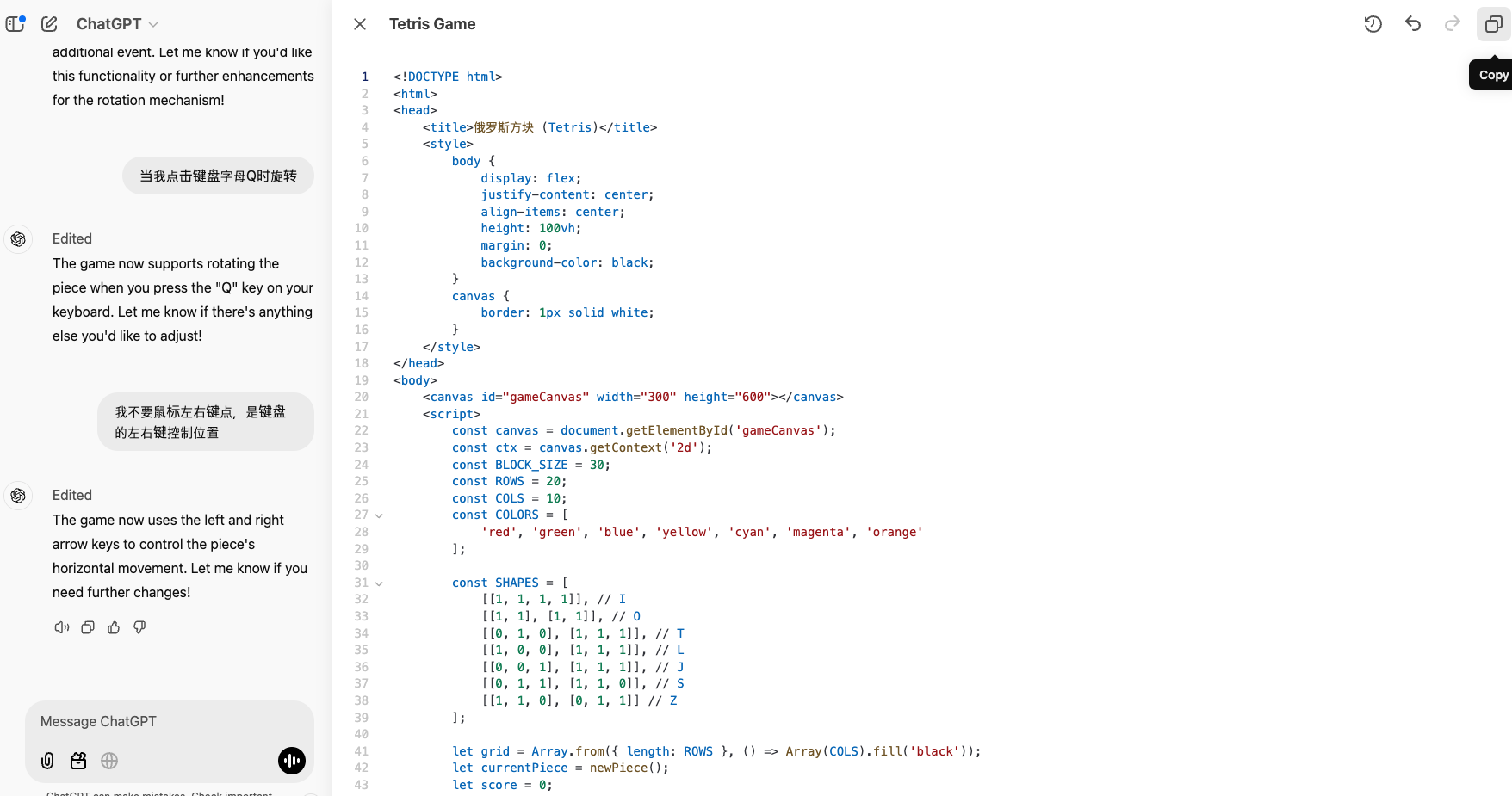The image size is (1512, 796).
Task: Click the title tag line with Tetris
Action: 540,127
